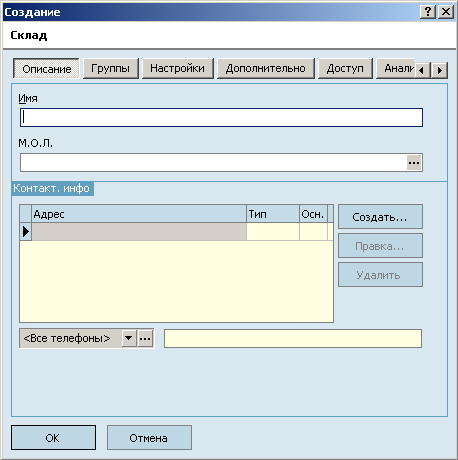This screenshot has width=458, height=460.
Task: Open the М.О.Л. browse ellipsis button
Action: click(414, 163)
